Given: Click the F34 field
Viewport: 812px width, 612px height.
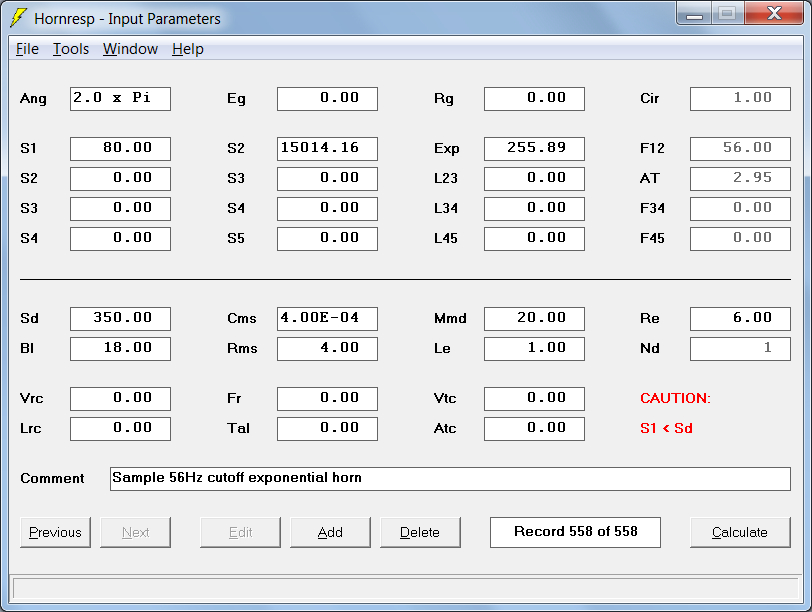Looking at the screenshot, I should pos(741,209).
